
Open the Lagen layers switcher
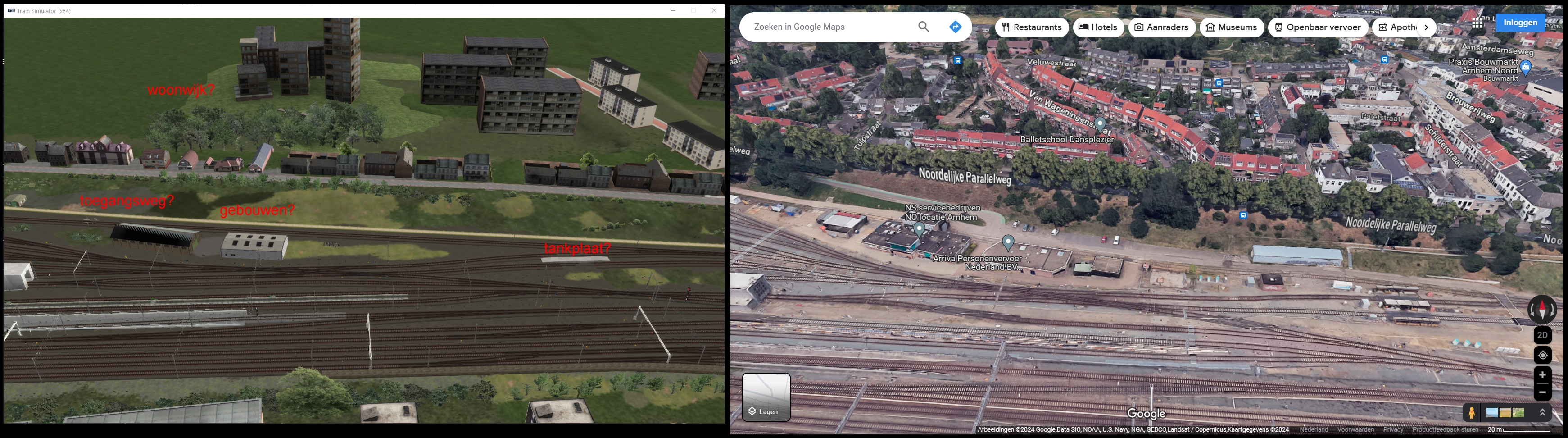(766, 397)
